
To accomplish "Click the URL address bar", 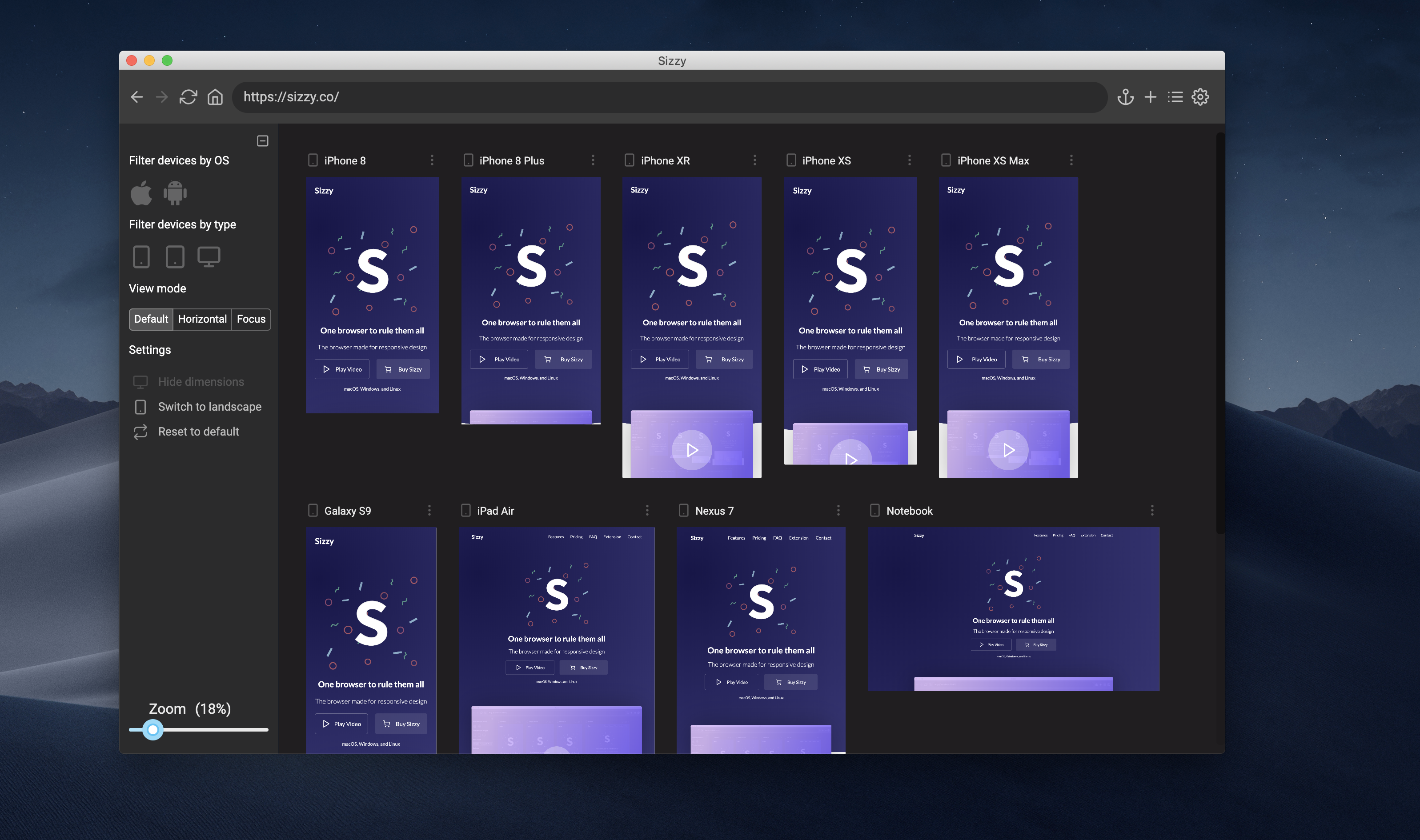I will (669, 97).
